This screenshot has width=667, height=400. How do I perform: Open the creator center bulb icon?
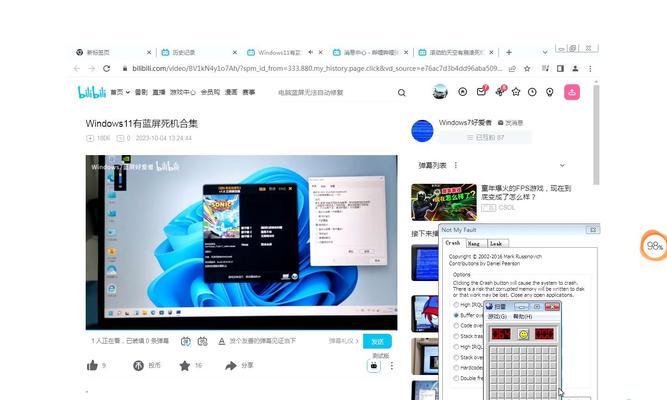point(550,92)
